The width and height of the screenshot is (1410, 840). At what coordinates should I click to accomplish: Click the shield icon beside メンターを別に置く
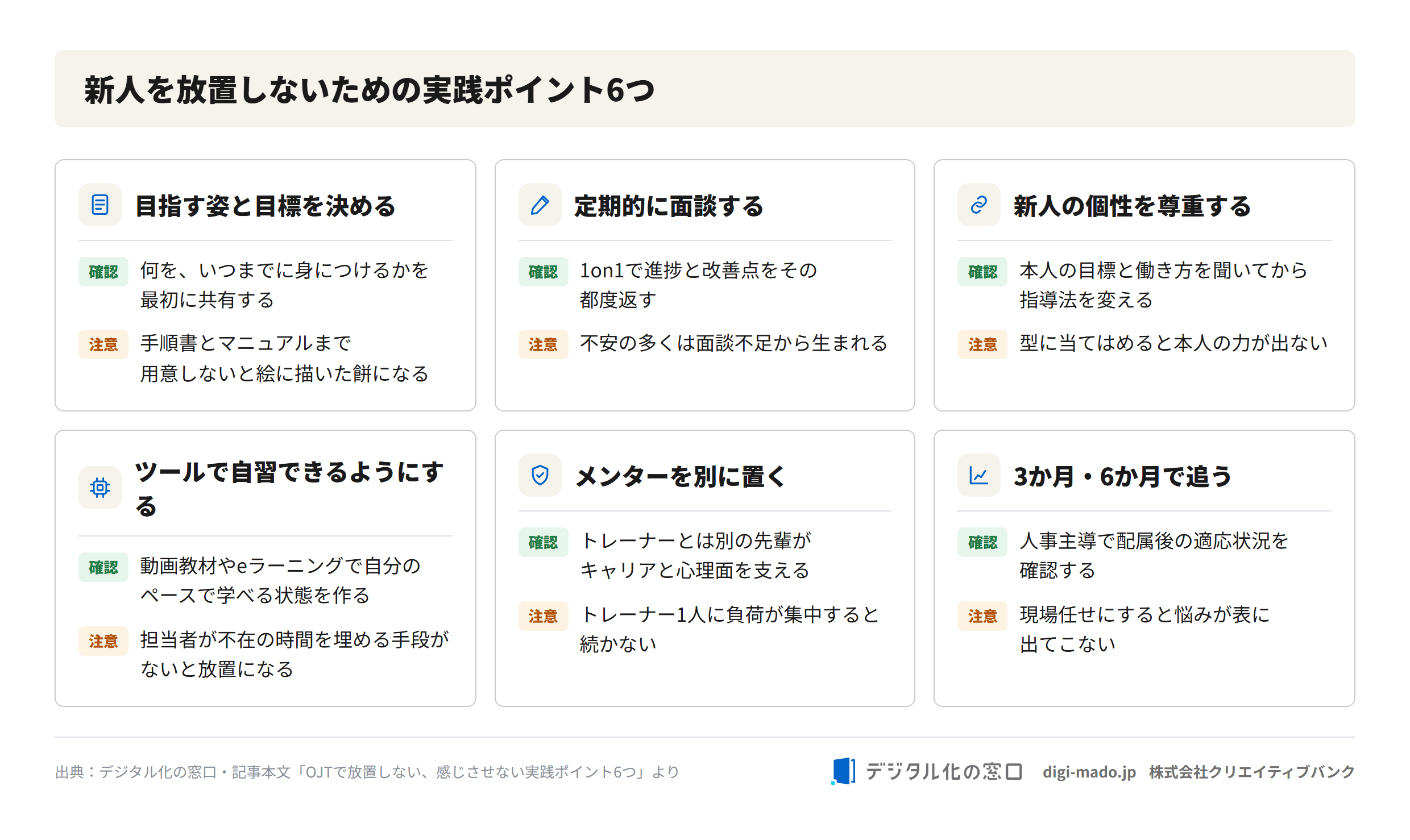(x=540, y=475)
